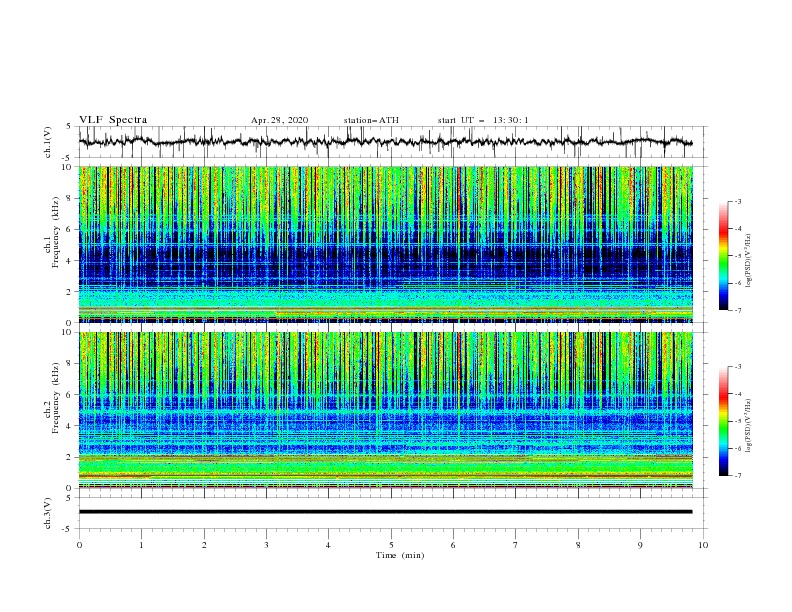The width and height of the screenshot is (792, 612).
Task: Click time axis tick label "8"
Action: coord(578,545)
